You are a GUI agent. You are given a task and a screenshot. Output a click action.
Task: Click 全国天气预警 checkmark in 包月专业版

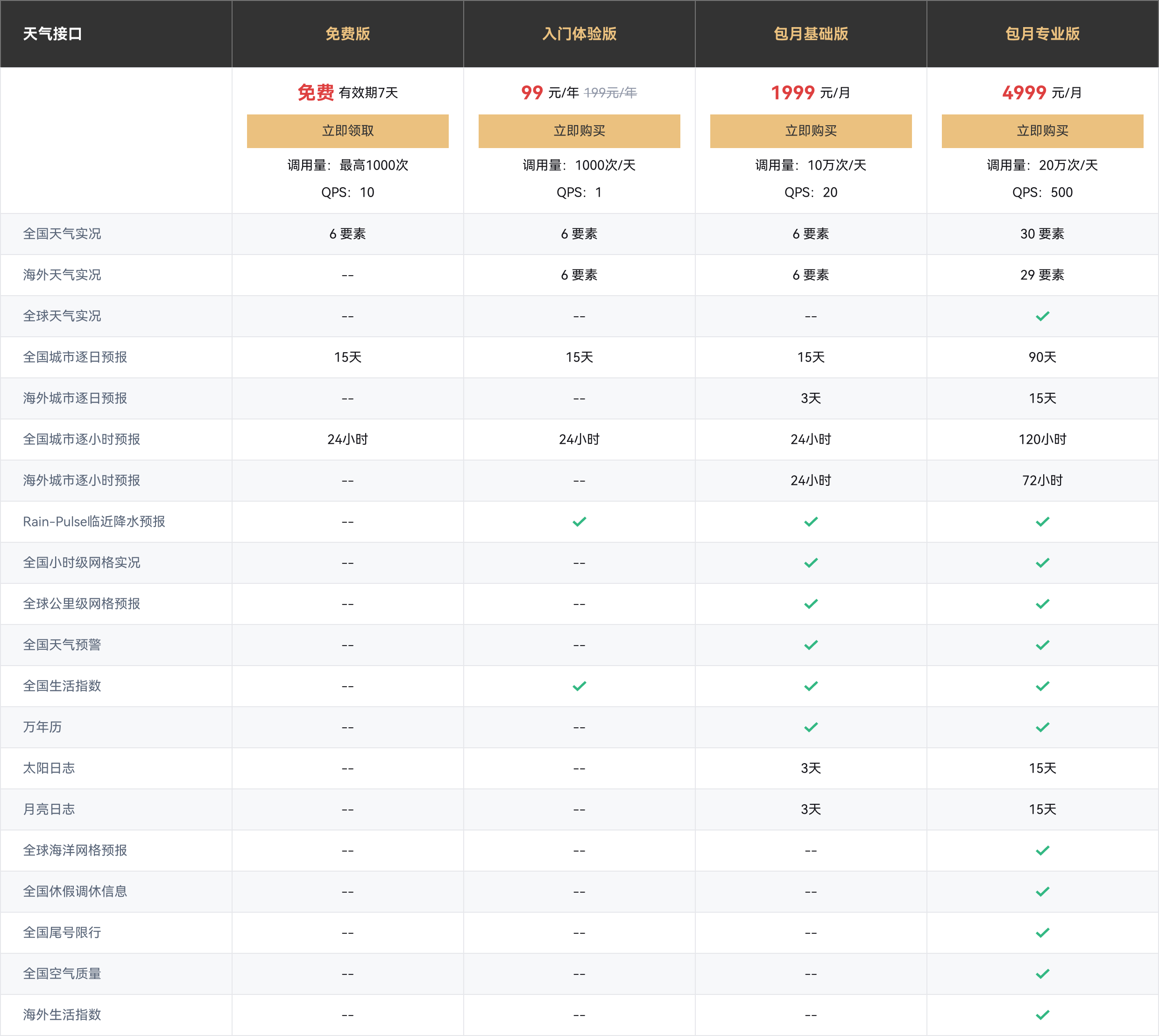coord(1042,645)
